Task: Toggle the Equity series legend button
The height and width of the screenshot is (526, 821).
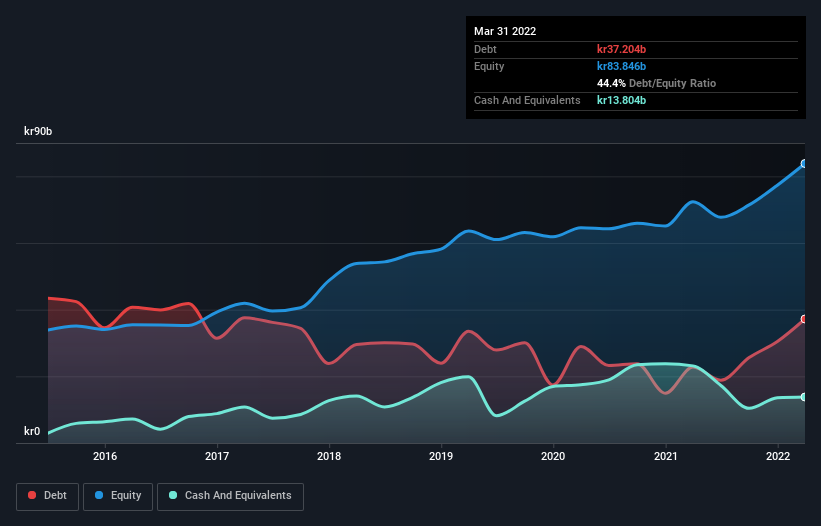Action: pos(118,496)
